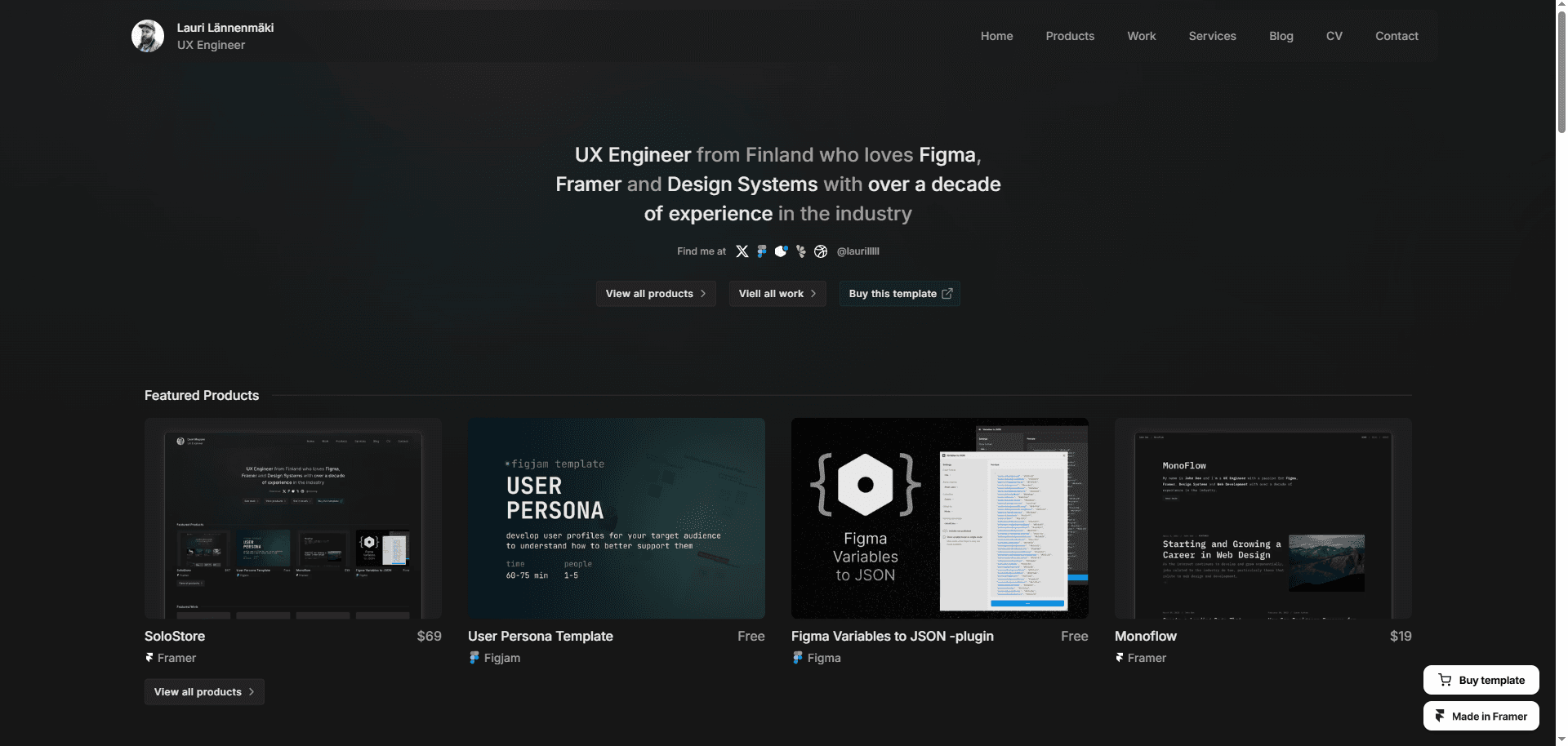Screen dimensions: 1568x746
Task: Open the CV nav item
Action: click(1334, 36)
